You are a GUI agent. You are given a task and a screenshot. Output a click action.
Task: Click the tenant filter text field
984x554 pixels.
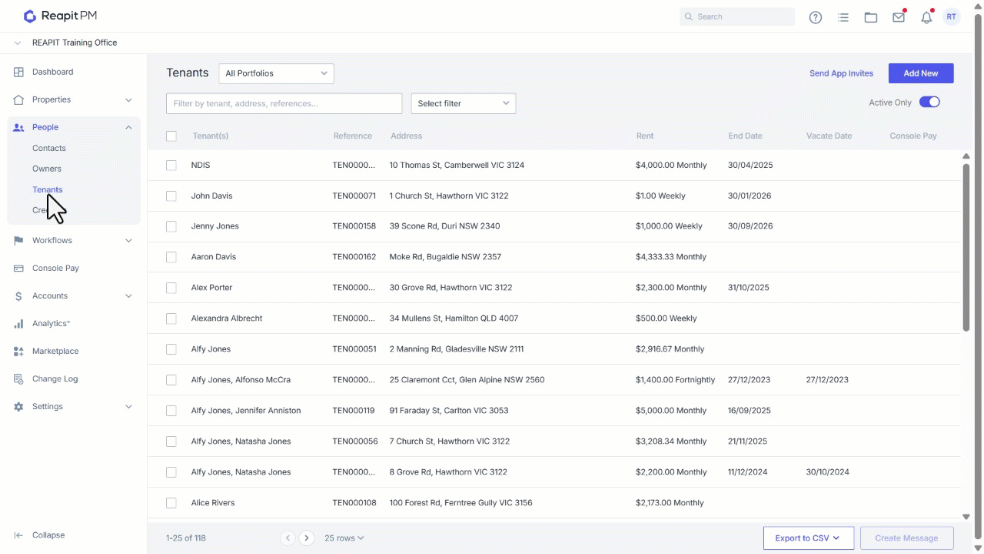point(284,104)
